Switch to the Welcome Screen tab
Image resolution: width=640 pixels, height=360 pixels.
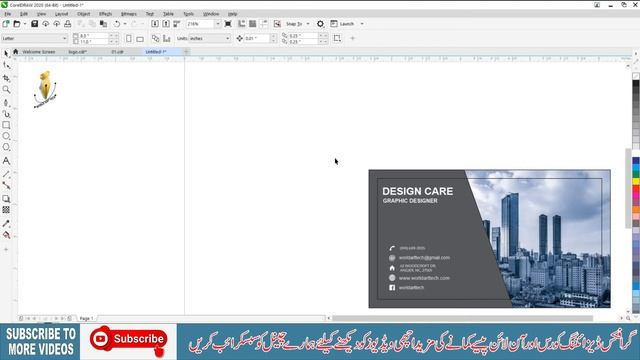tap(38, 52)
